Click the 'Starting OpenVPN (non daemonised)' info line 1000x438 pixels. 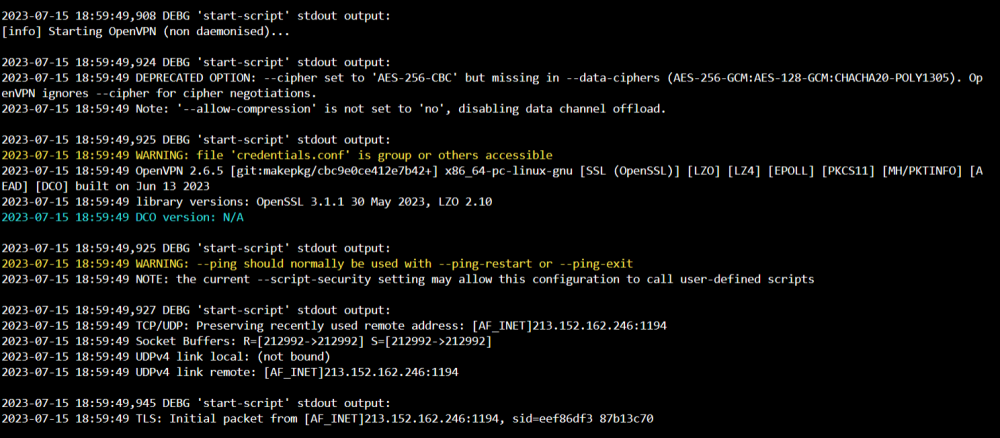coord(146,31)
